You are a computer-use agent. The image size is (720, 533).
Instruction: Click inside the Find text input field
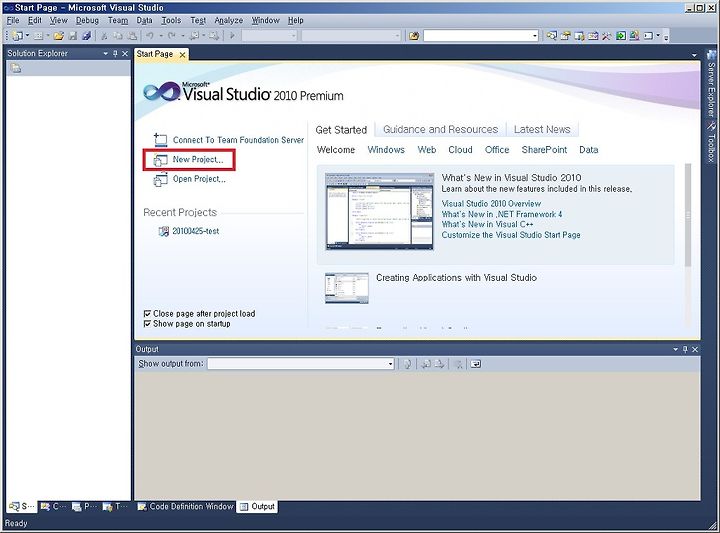[x=477, y=36]
